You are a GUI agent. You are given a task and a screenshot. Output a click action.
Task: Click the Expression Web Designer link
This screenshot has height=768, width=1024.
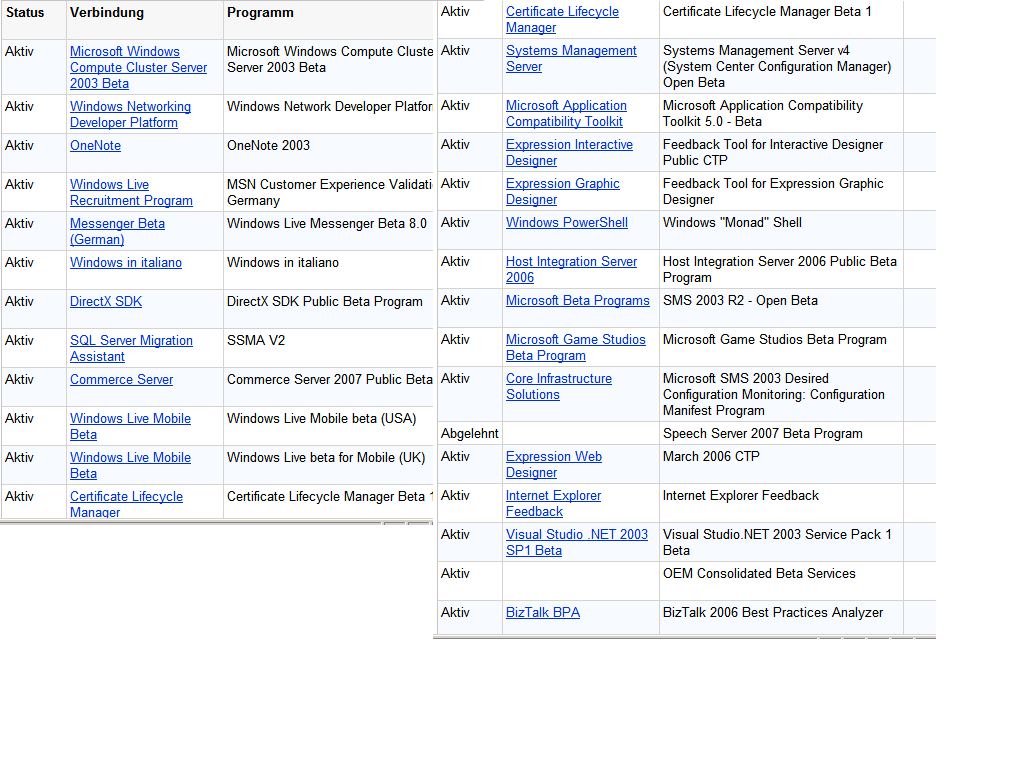pos(554,465)
